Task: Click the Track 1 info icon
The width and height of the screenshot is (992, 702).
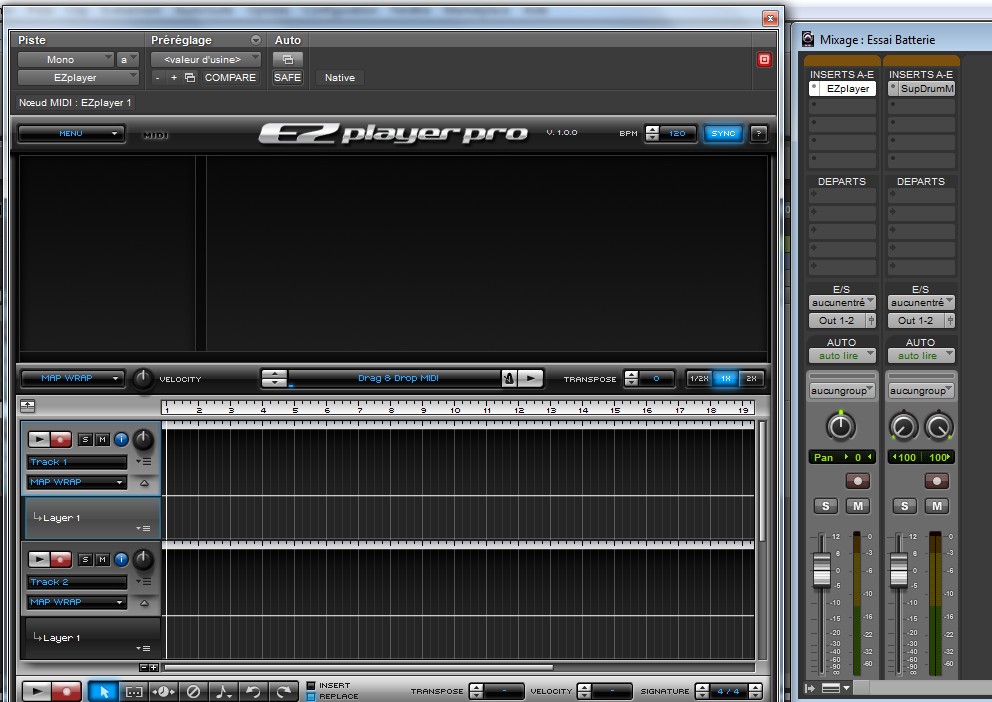Action: 121,439
